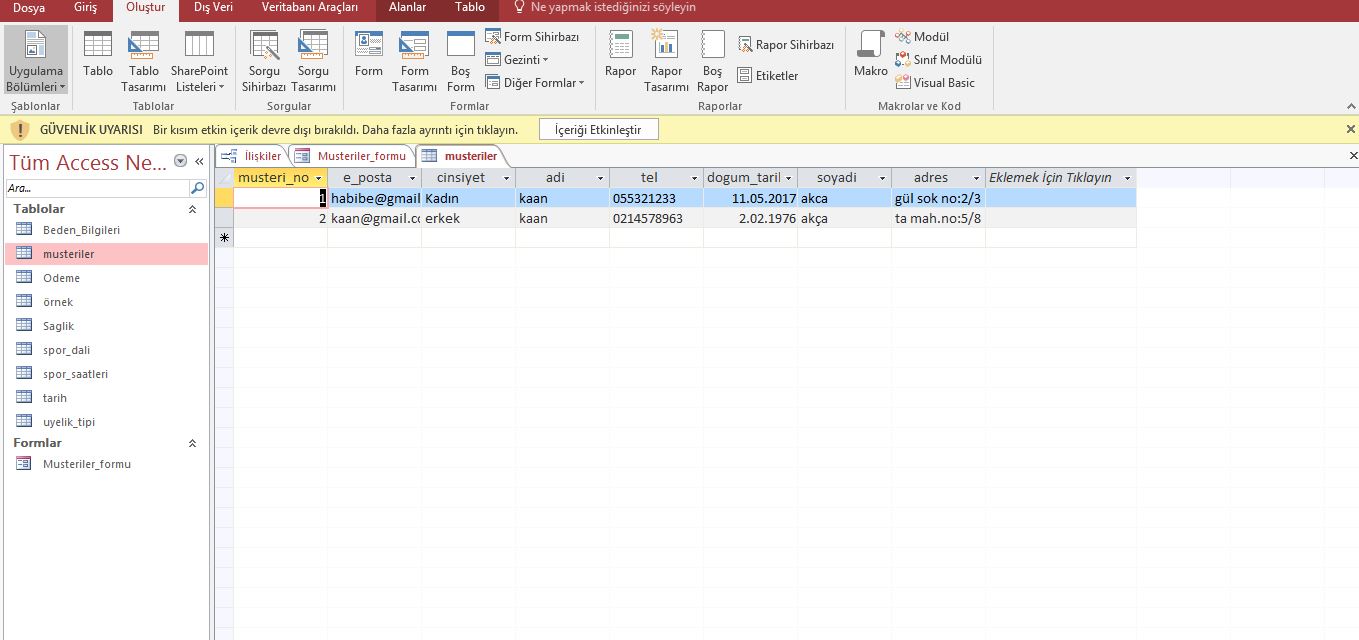Screen dimensions: 1359x640
Task: Select the row selector of first record
Action: 224,198
